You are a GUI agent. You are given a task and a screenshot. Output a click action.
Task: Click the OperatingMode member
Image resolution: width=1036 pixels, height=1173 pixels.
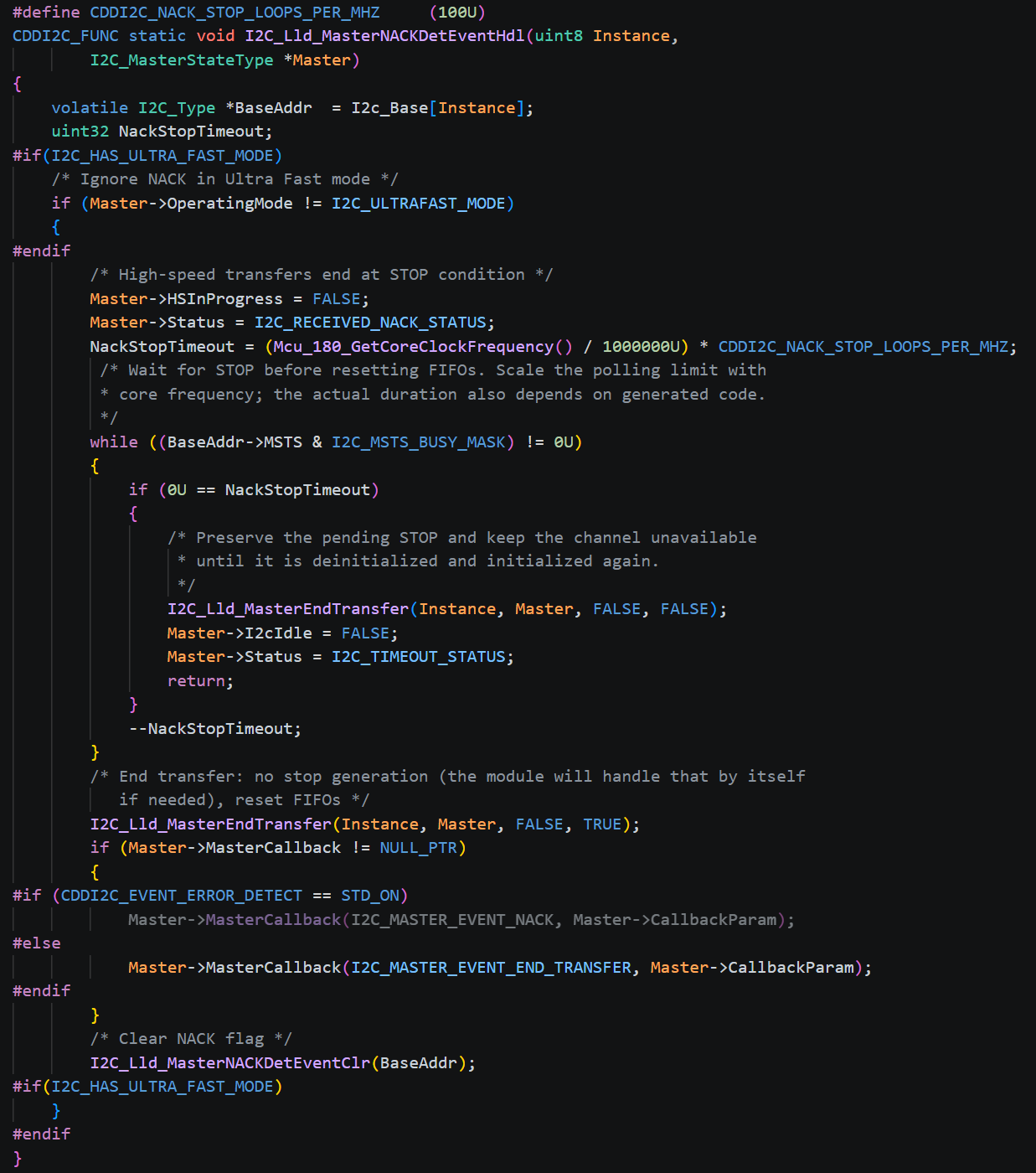[x=230, y=204]
